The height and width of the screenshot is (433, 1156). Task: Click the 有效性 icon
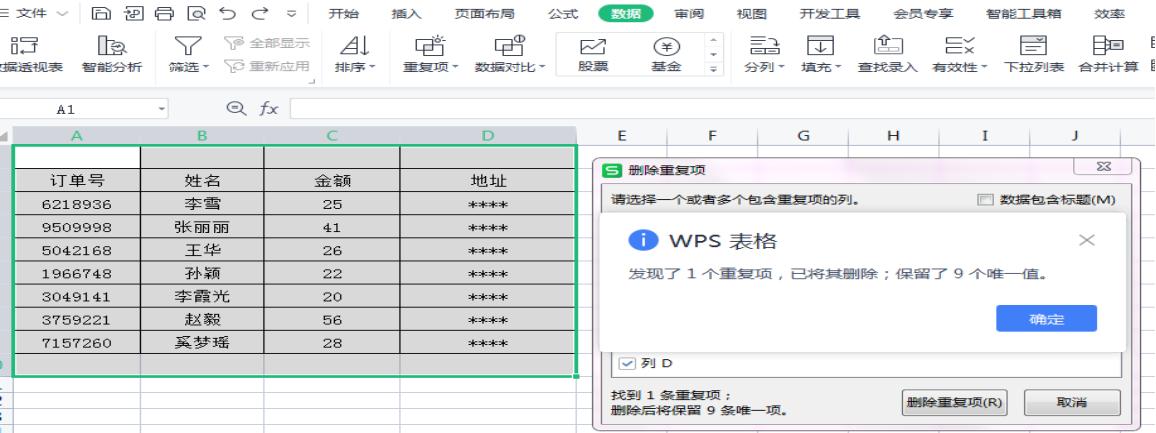[x=959, y=46]
